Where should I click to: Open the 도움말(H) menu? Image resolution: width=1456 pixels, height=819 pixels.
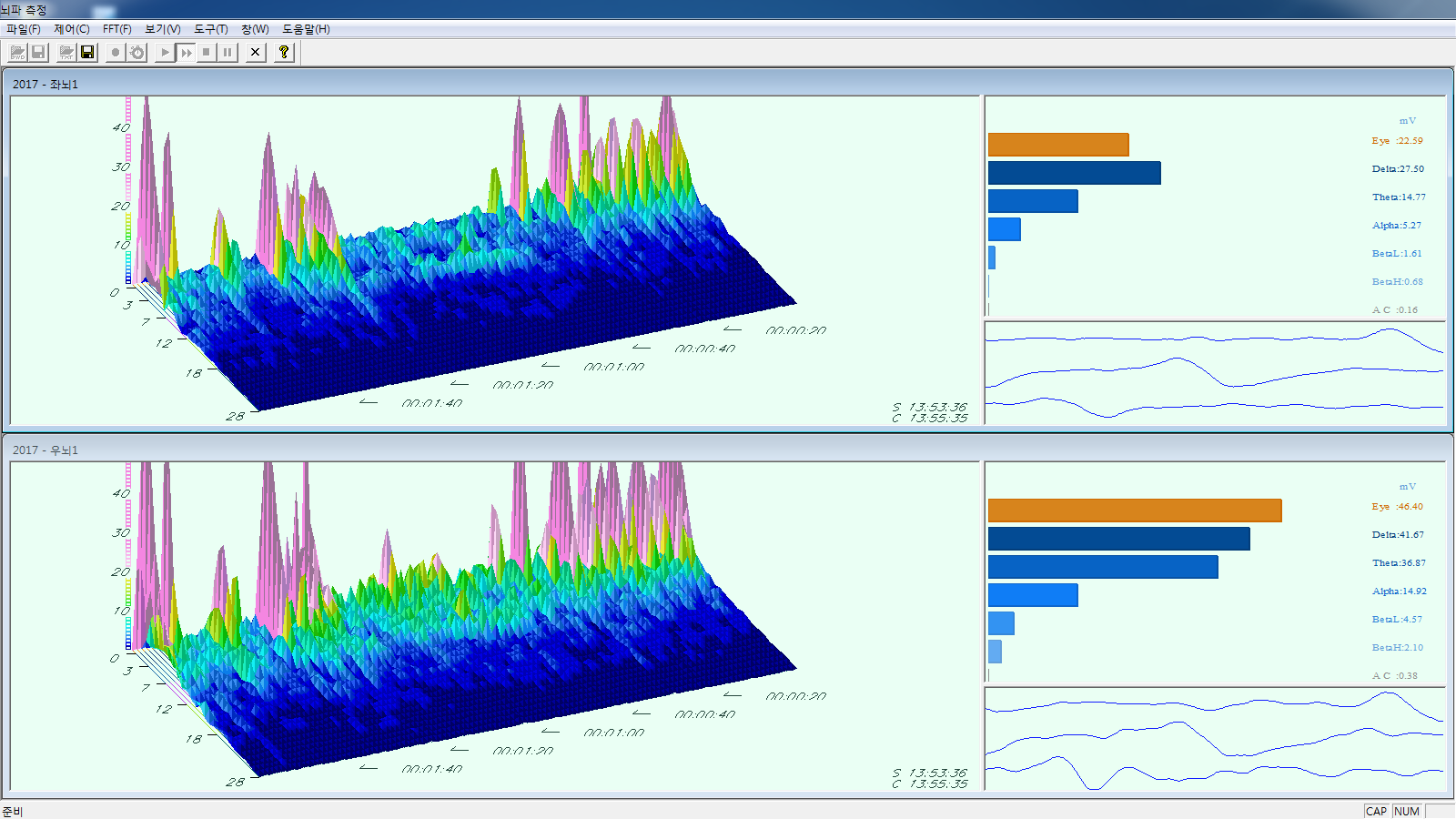click(306, 29)
